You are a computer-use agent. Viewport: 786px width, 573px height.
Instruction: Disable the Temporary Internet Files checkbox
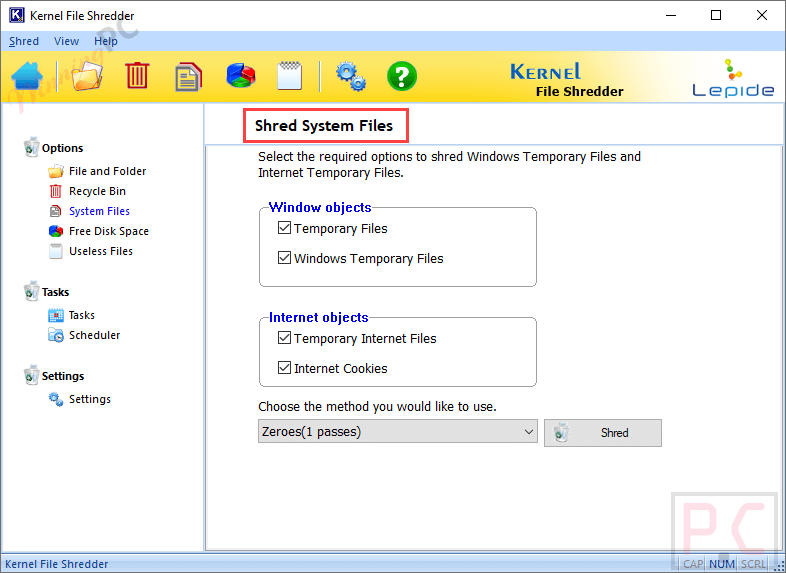click(x=284, y=338)
